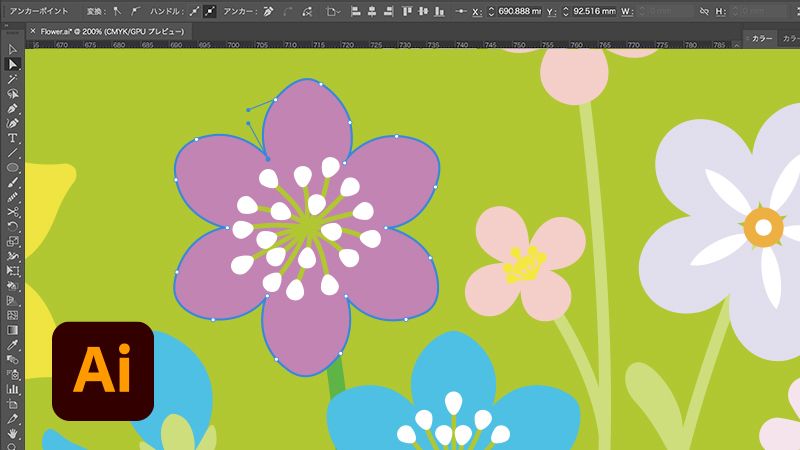Select the Shape Builder tool

(13, 286)
